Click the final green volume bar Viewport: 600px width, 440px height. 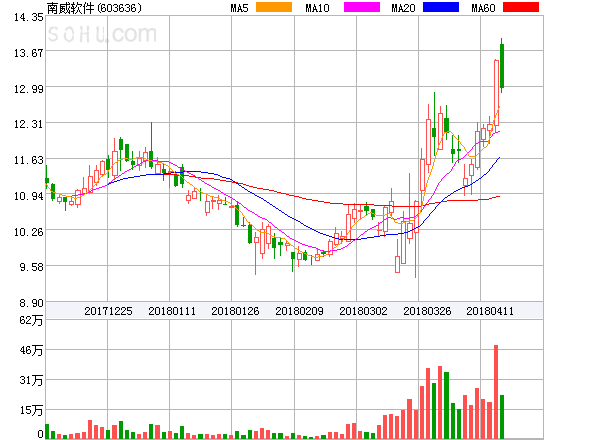[x=502, y=417]
